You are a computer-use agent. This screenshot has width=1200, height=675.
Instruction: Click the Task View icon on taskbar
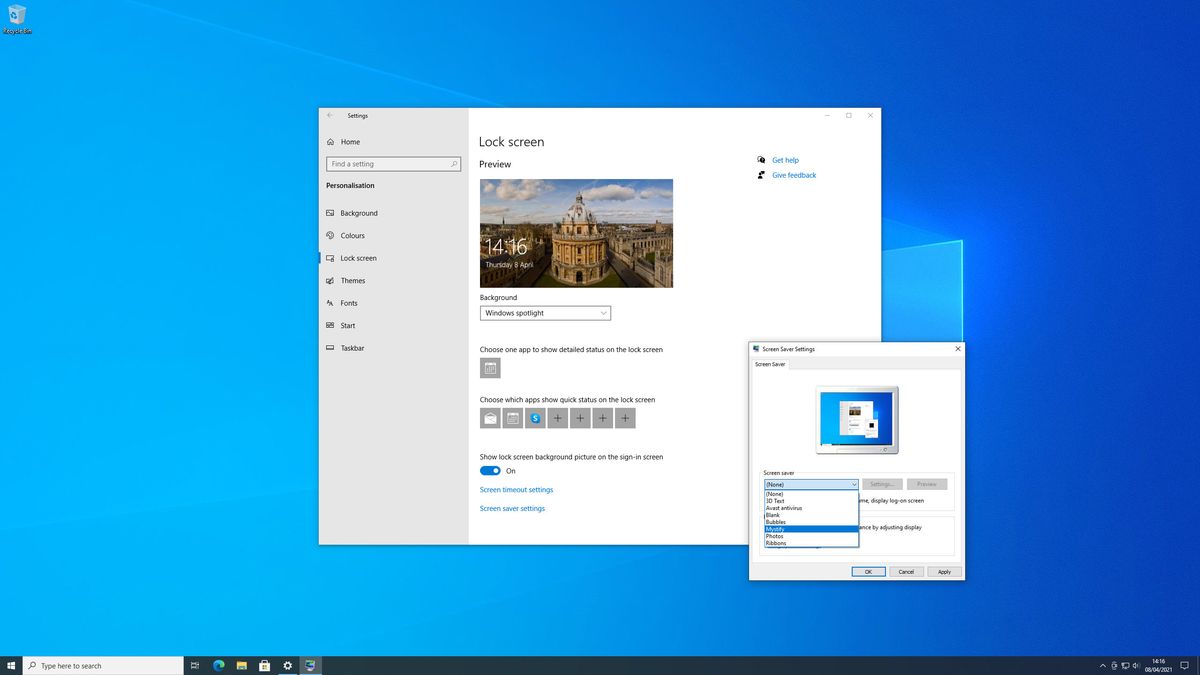pos(194,665)
